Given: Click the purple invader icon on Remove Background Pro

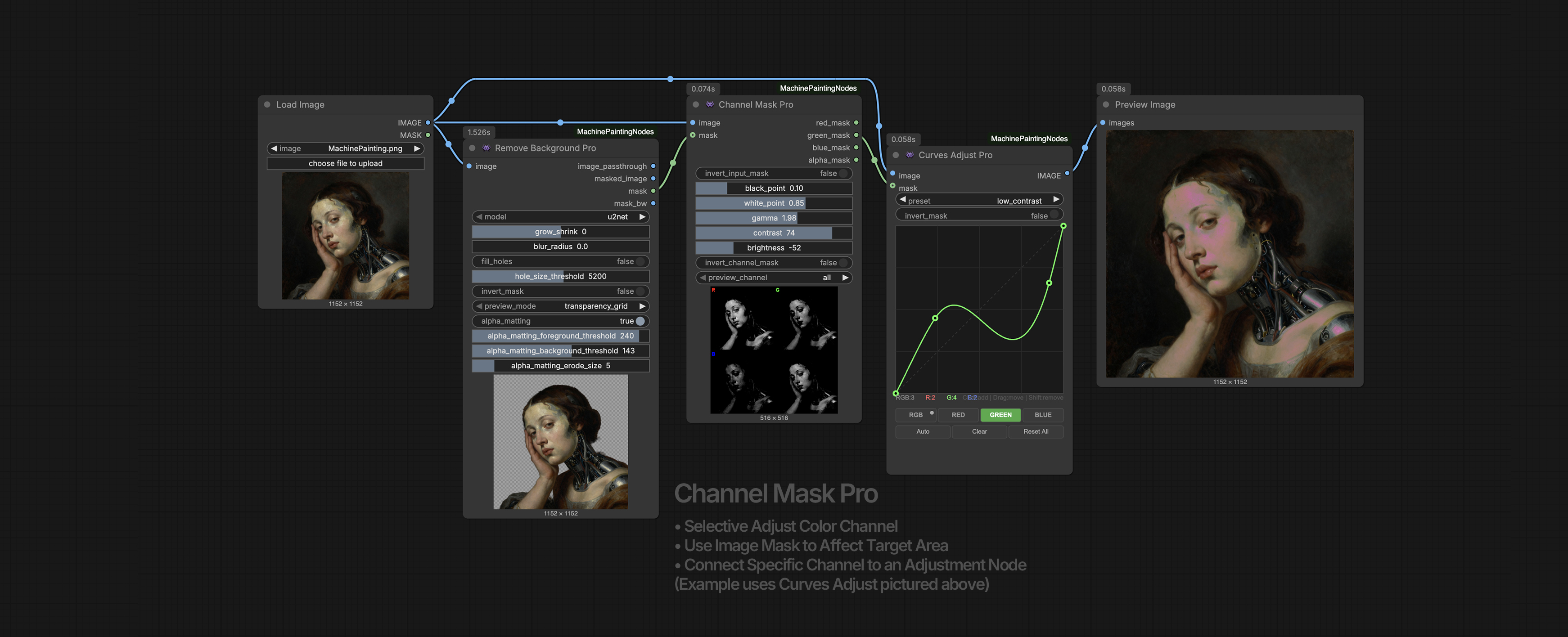Looking at the screenshot, I should (x=487, y=148).
